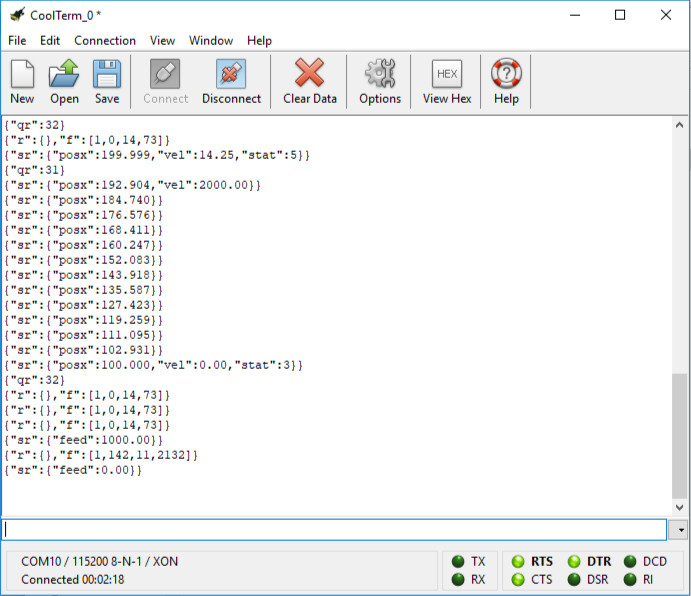Image resolution: width=691 pixels, height=596 pixels.
Task: Expand the command history dropdown arrow
Action: pos(679,530)
